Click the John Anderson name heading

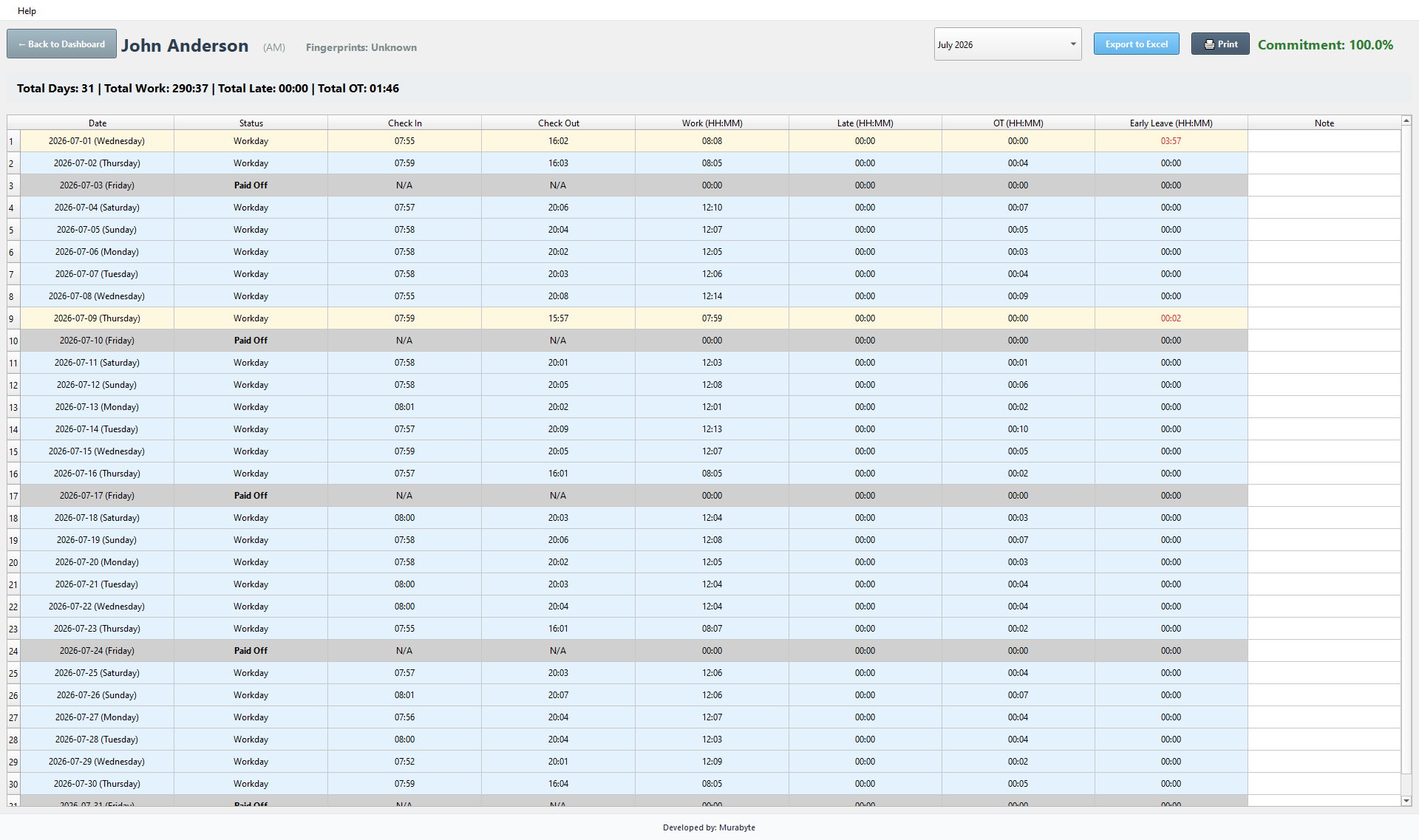pyautogui.click(x=185, y=46)
